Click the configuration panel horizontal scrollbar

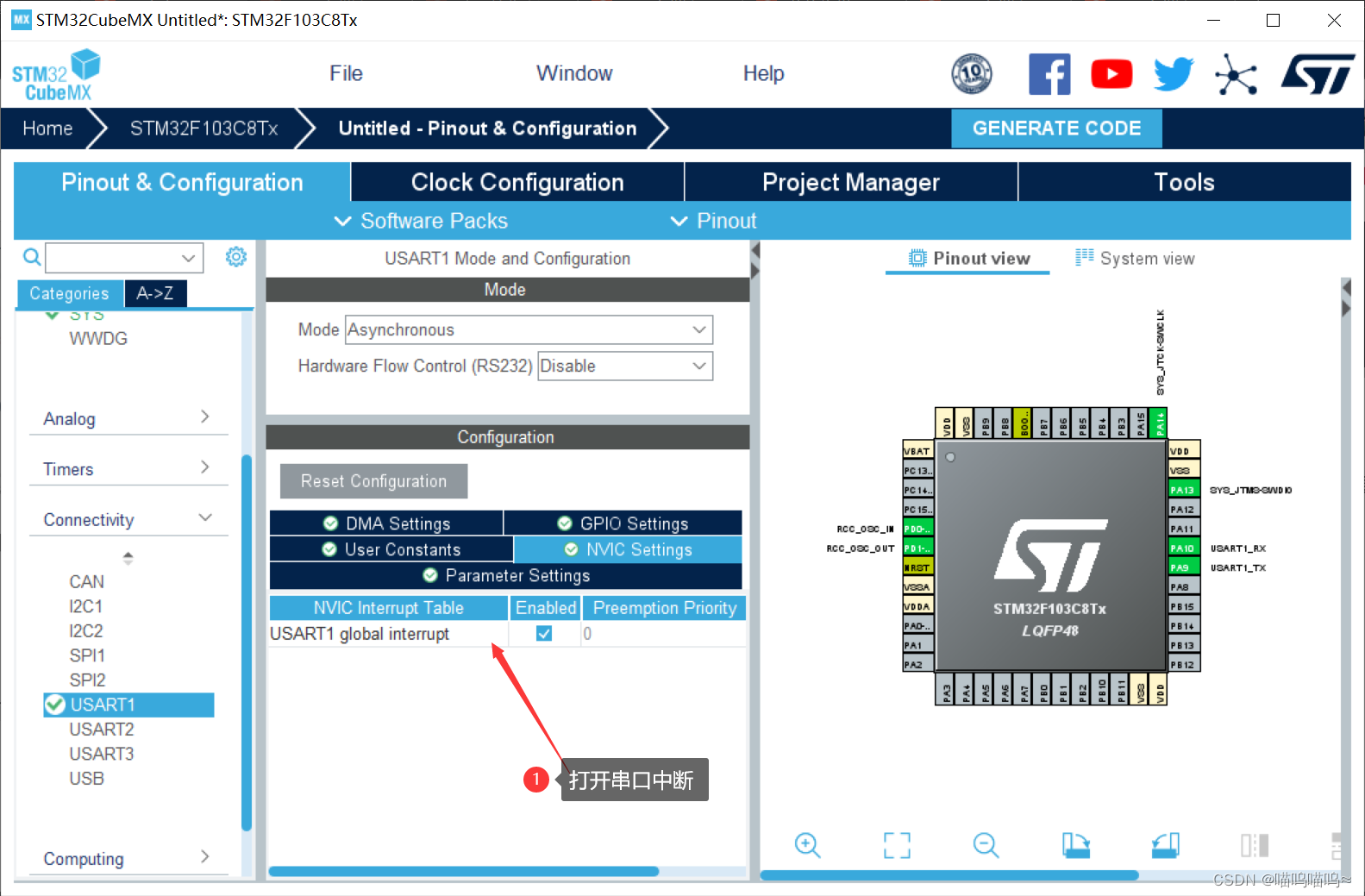pos(464,871)
